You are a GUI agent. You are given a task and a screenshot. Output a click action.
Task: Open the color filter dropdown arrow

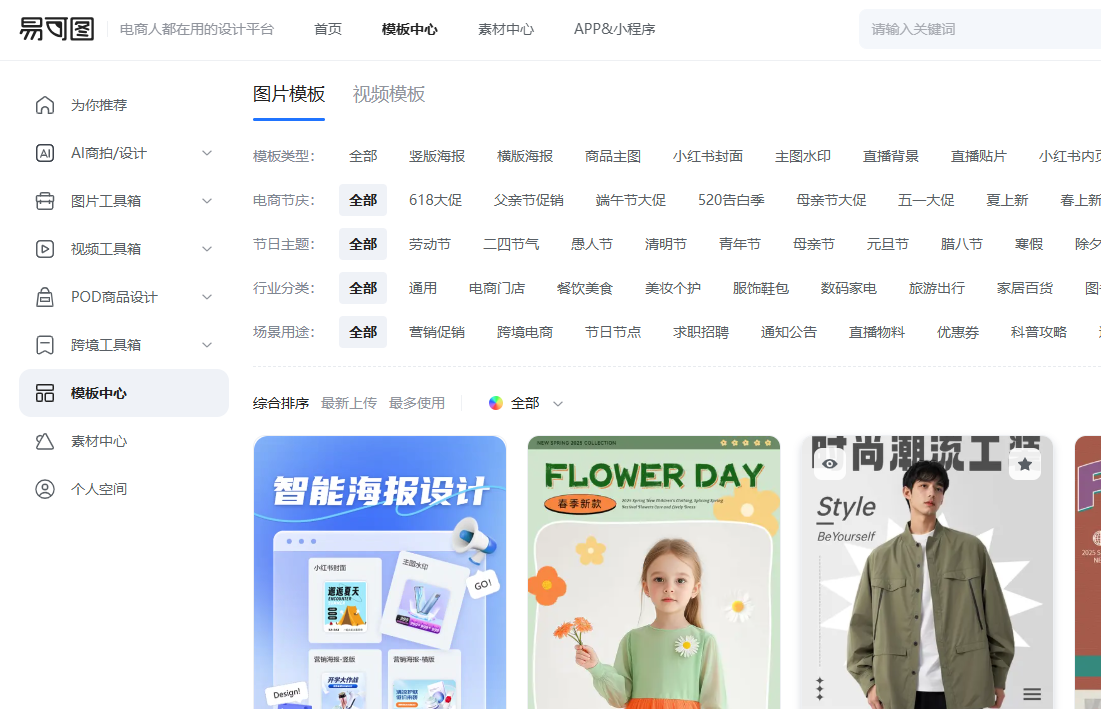[558, 404]
